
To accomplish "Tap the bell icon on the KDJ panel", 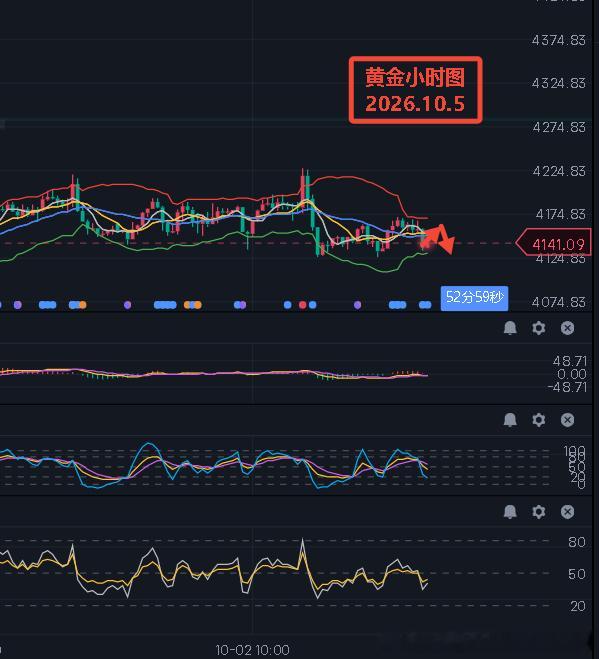I will [x=510, y=420].
